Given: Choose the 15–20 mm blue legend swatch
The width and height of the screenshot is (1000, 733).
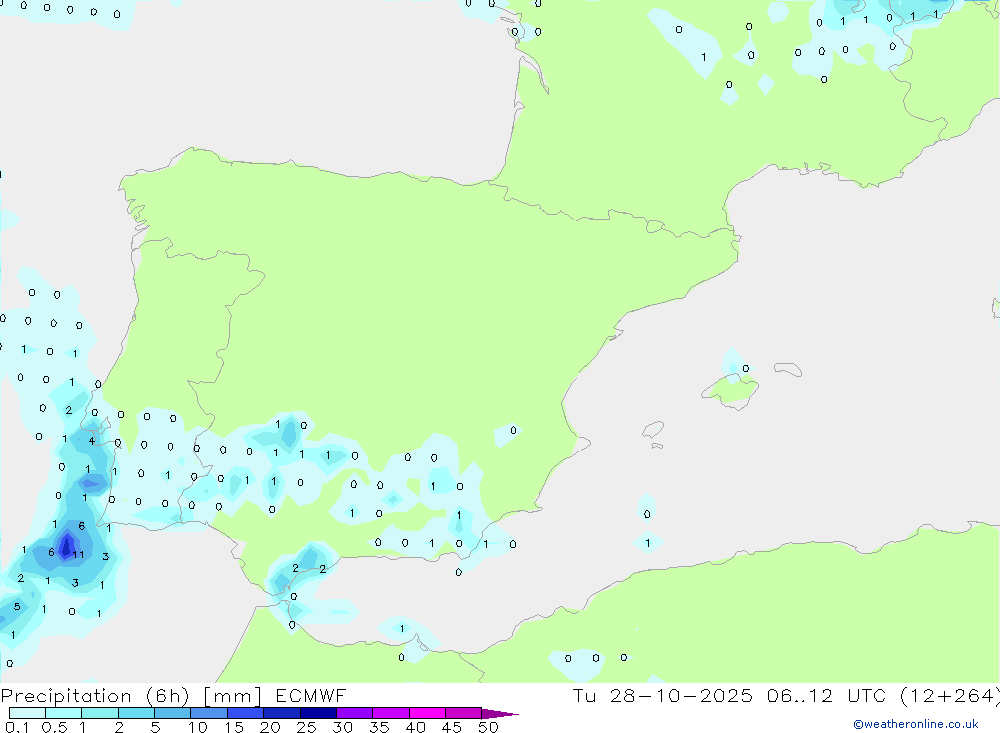Looking at the screenshot, I should (246, 713).
